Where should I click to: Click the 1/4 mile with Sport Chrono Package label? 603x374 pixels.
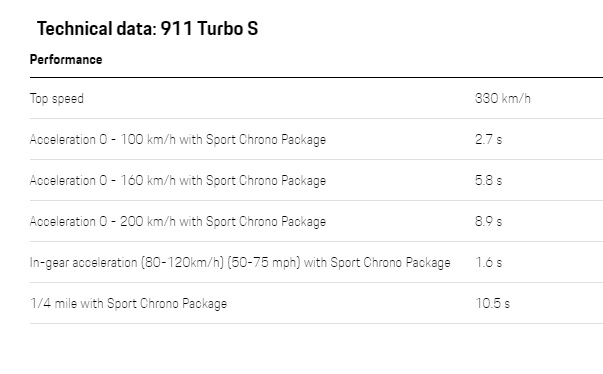pyautogui.click(x=128, y=304)
